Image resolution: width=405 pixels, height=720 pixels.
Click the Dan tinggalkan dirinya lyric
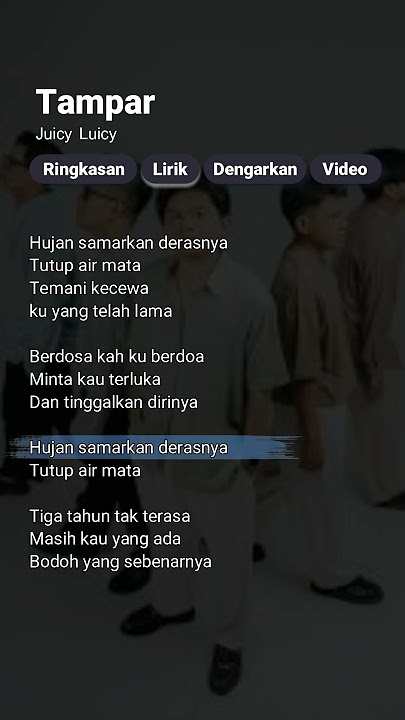click(x=113, y=402)
